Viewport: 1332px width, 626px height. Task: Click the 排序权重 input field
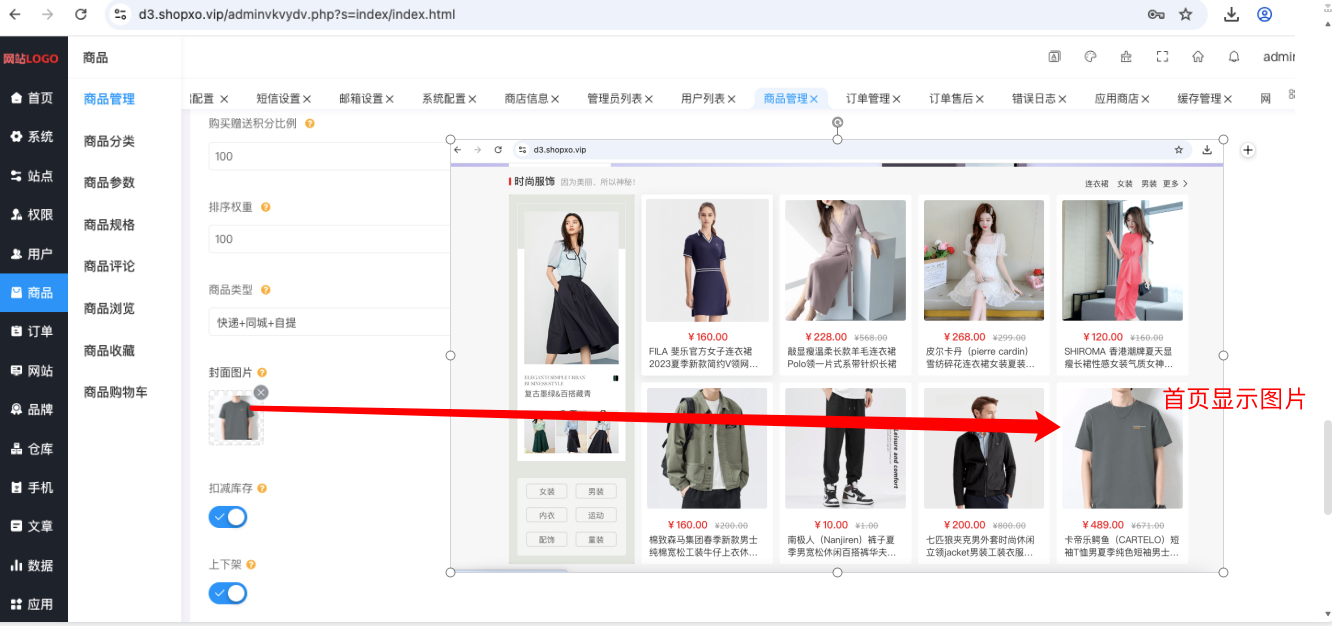[x=329, y=239]
